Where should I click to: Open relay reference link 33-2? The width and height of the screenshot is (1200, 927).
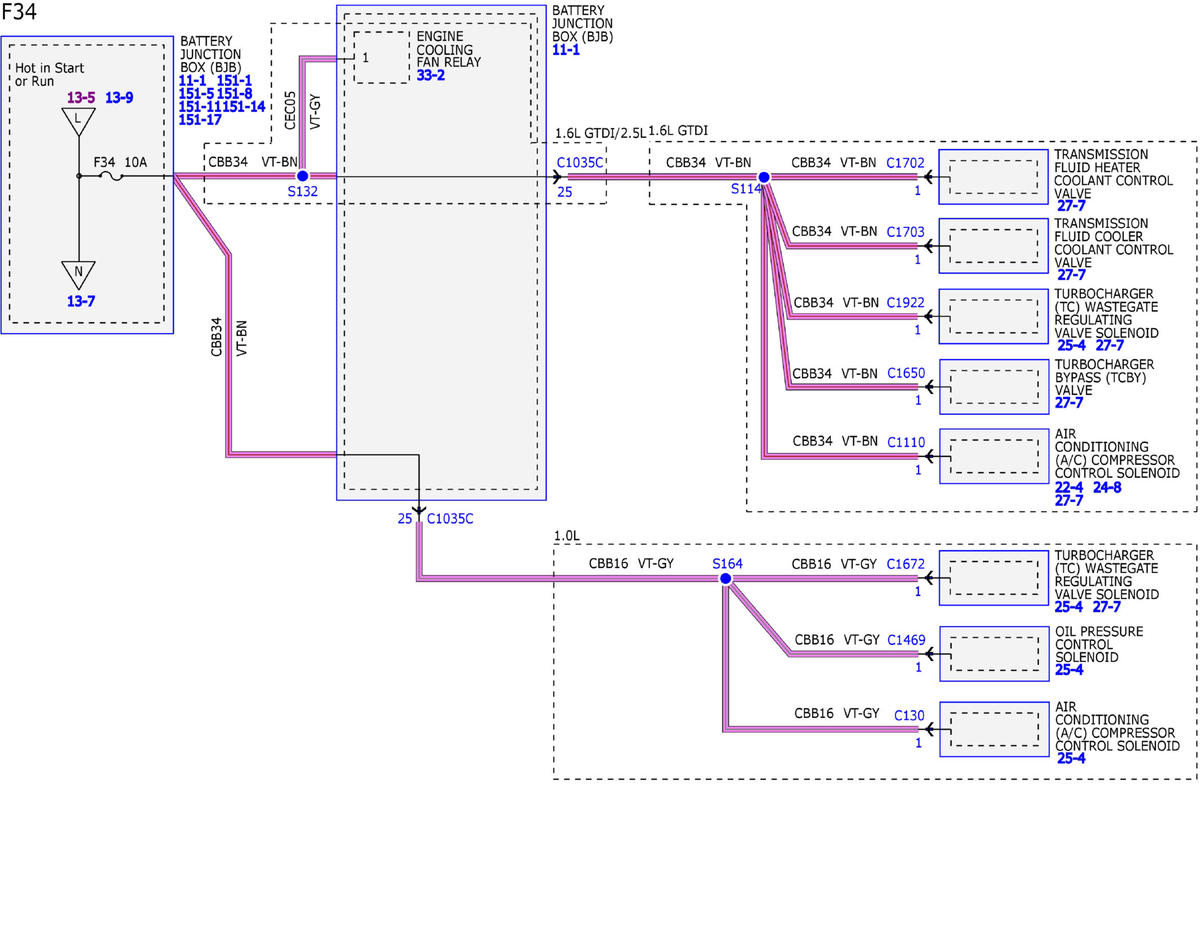pyautogui.click(x=432, y=75)
